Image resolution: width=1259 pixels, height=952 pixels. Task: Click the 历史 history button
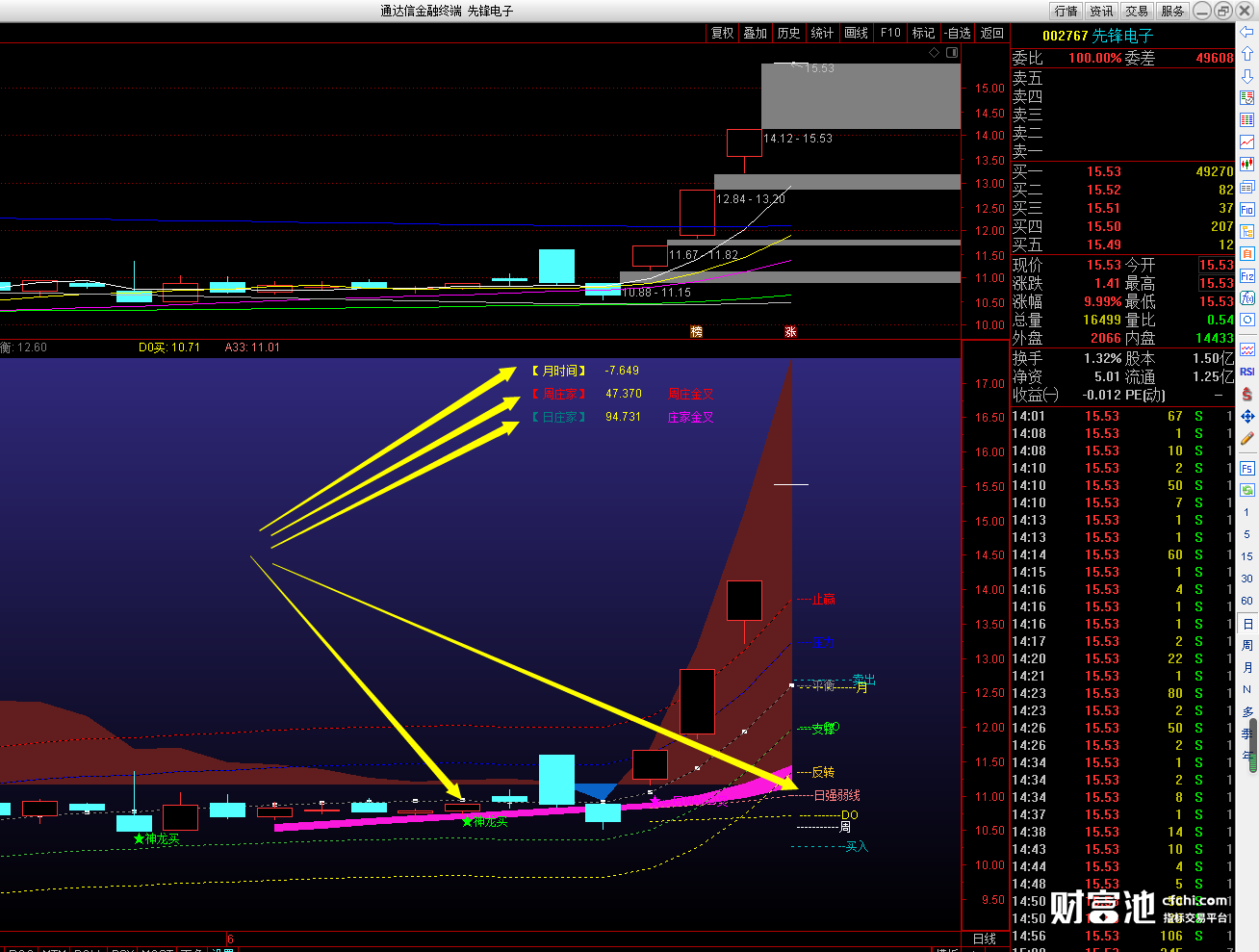click(x=789, y=33)
